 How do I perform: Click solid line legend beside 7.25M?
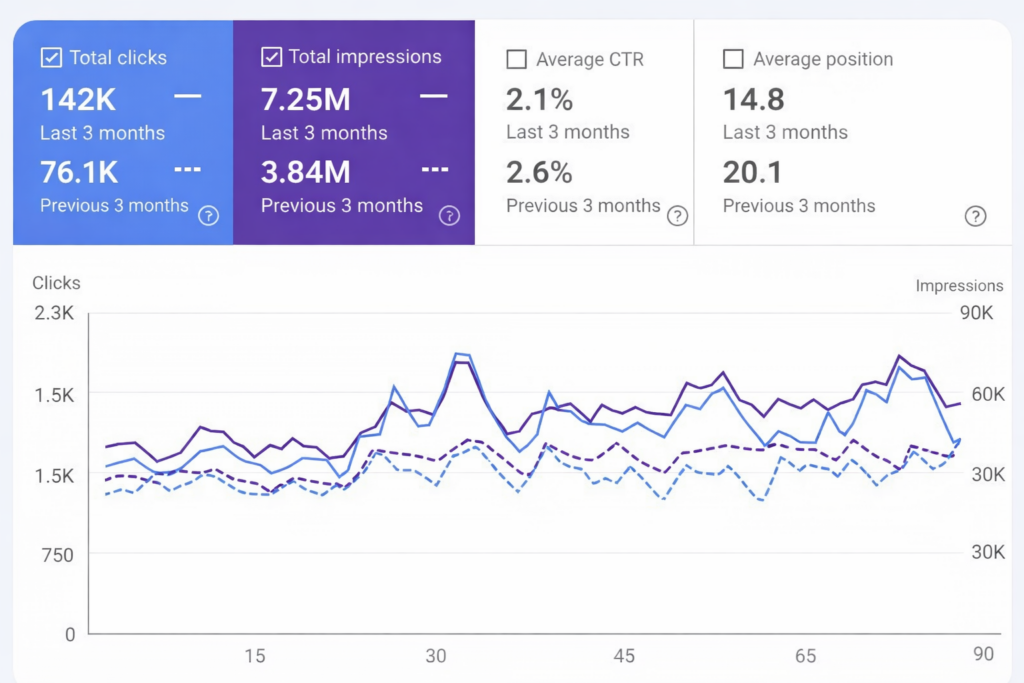pyautogui.click(x=433, y=97)
